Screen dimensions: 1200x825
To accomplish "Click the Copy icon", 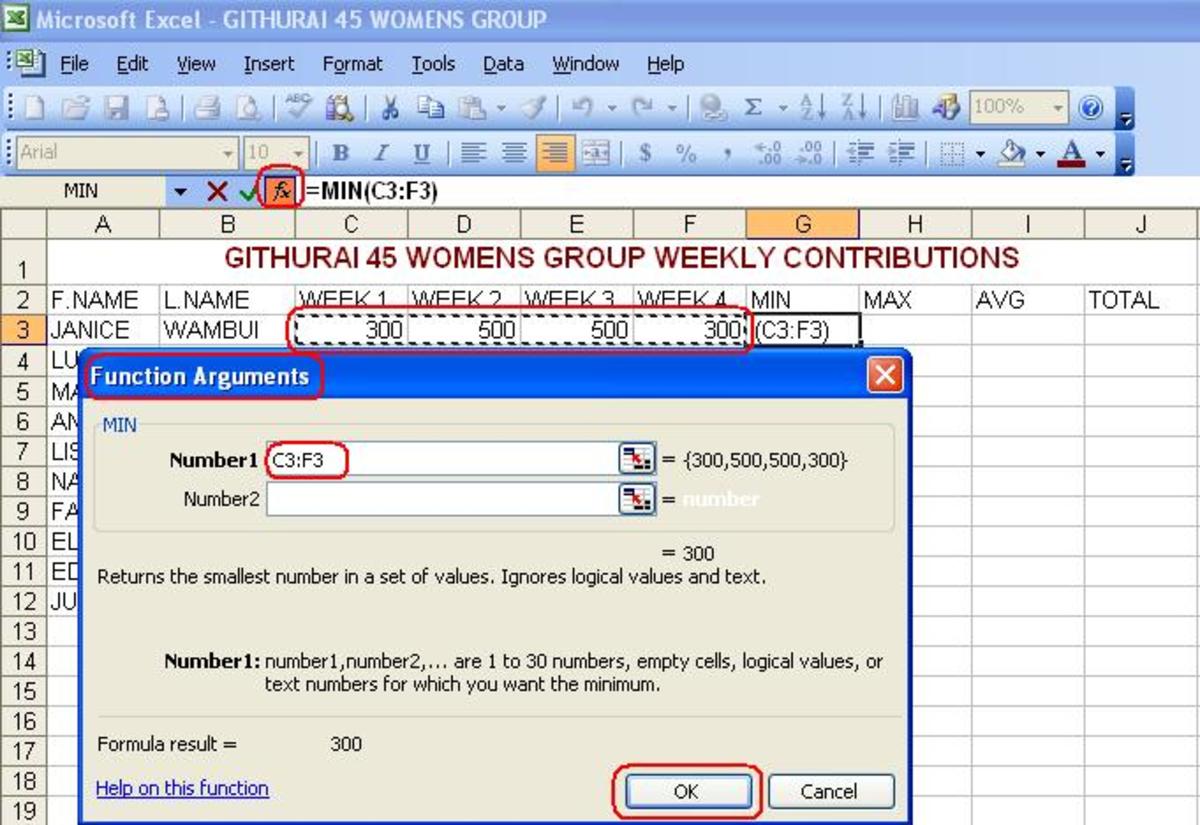I will [430, 108].
